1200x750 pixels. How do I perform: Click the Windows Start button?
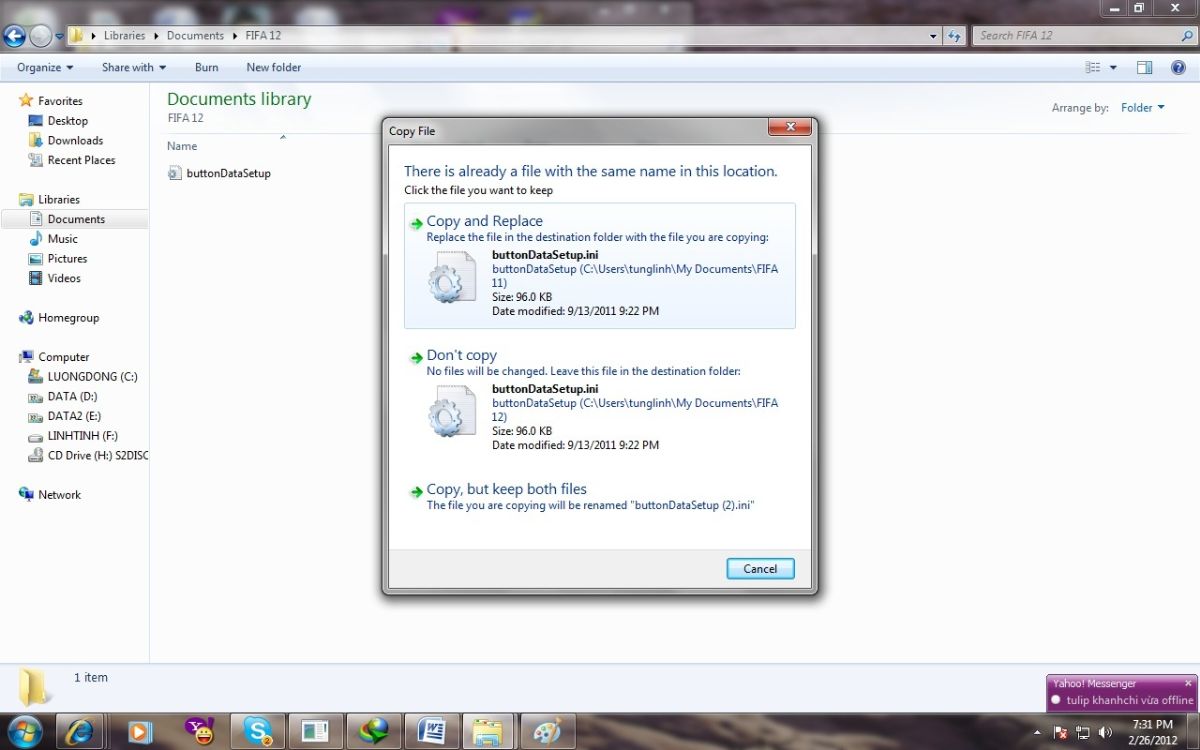click(24, 731)
